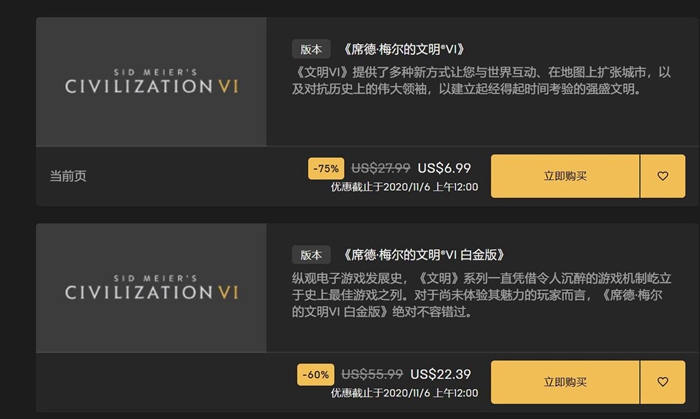The image size is (700, 419).
Task: Click the 版本 badge beside the 白金版 title
Action: point(311,255)
